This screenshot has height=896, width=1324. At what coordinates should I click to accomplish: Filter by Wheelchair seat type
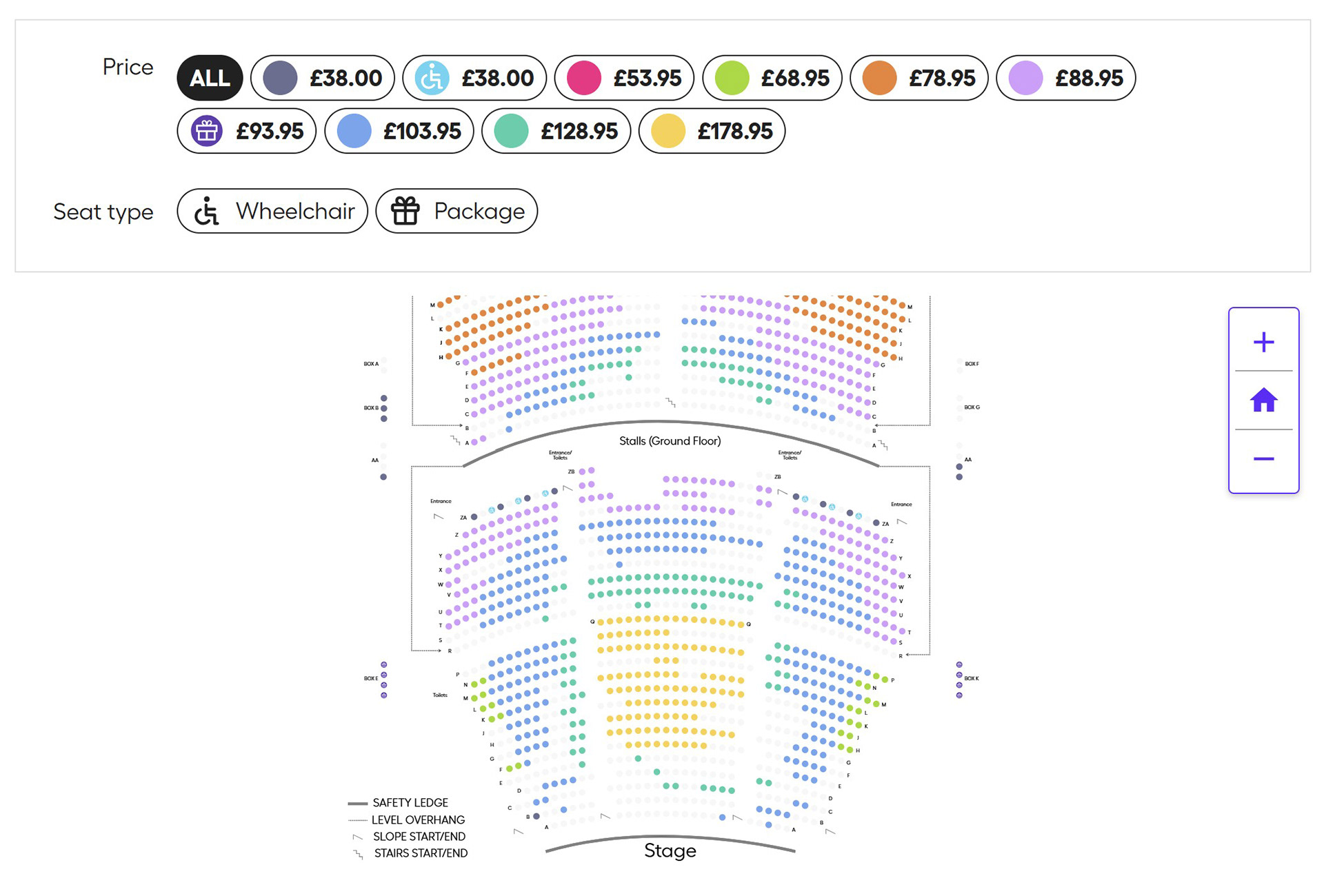click(272, 212)
